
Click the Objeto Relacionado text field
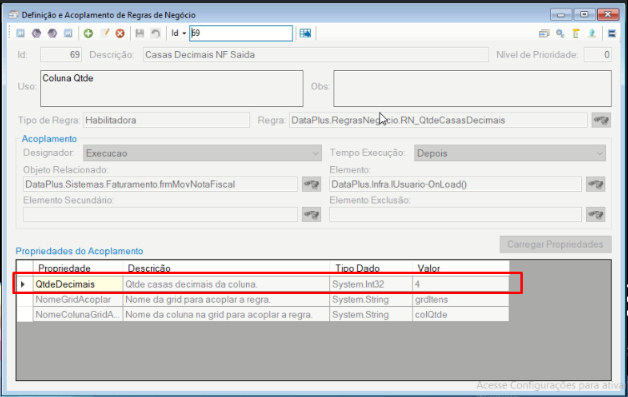coord(160,184)
